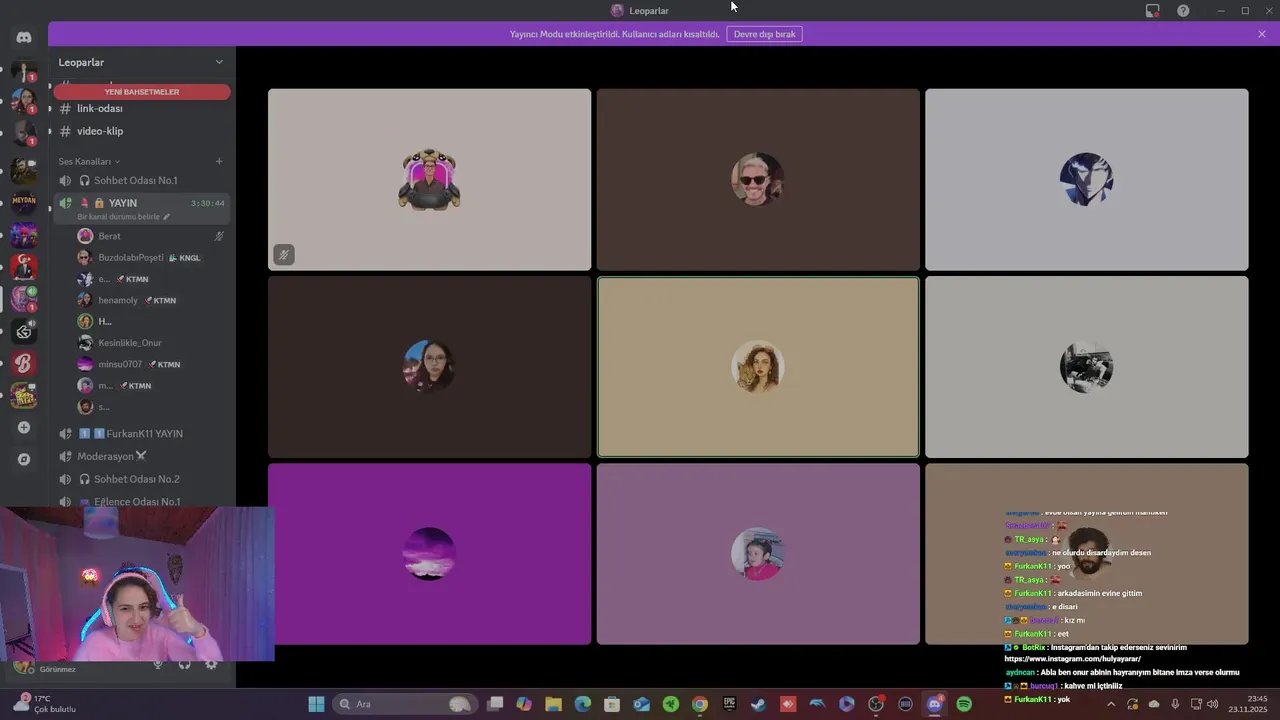The width and height of the screenshot is (1280, 720).
Task: Switch to Discord taskbar icon
Action: click(935, 704)
